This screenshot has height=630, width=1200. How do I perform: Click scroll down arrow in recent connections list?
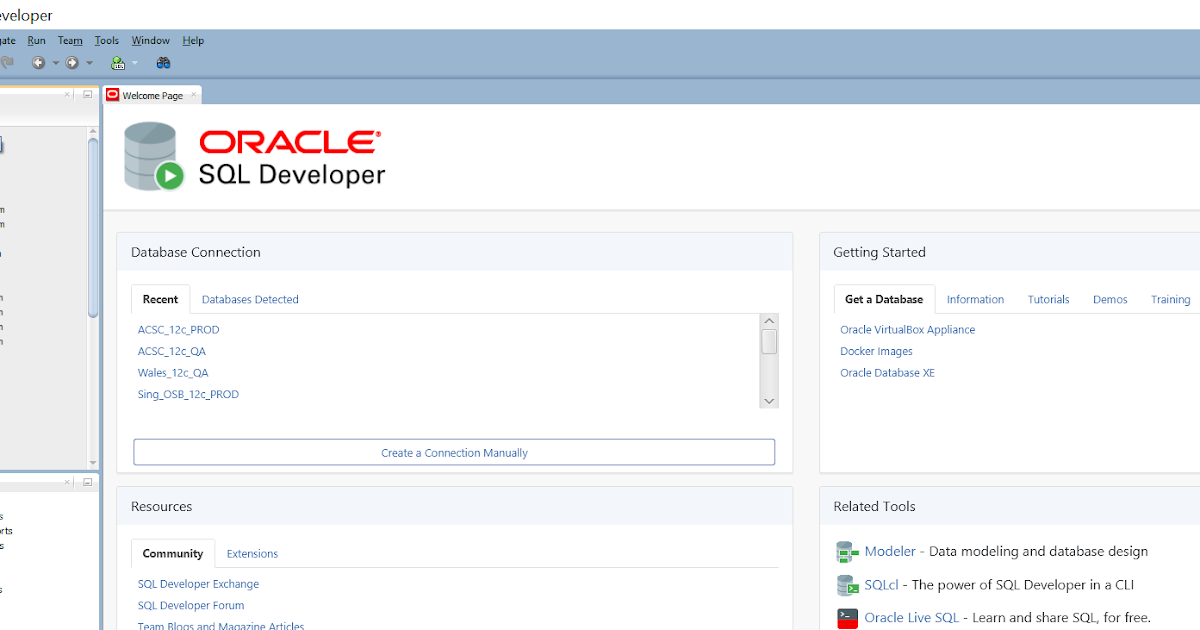coord(769,400)
